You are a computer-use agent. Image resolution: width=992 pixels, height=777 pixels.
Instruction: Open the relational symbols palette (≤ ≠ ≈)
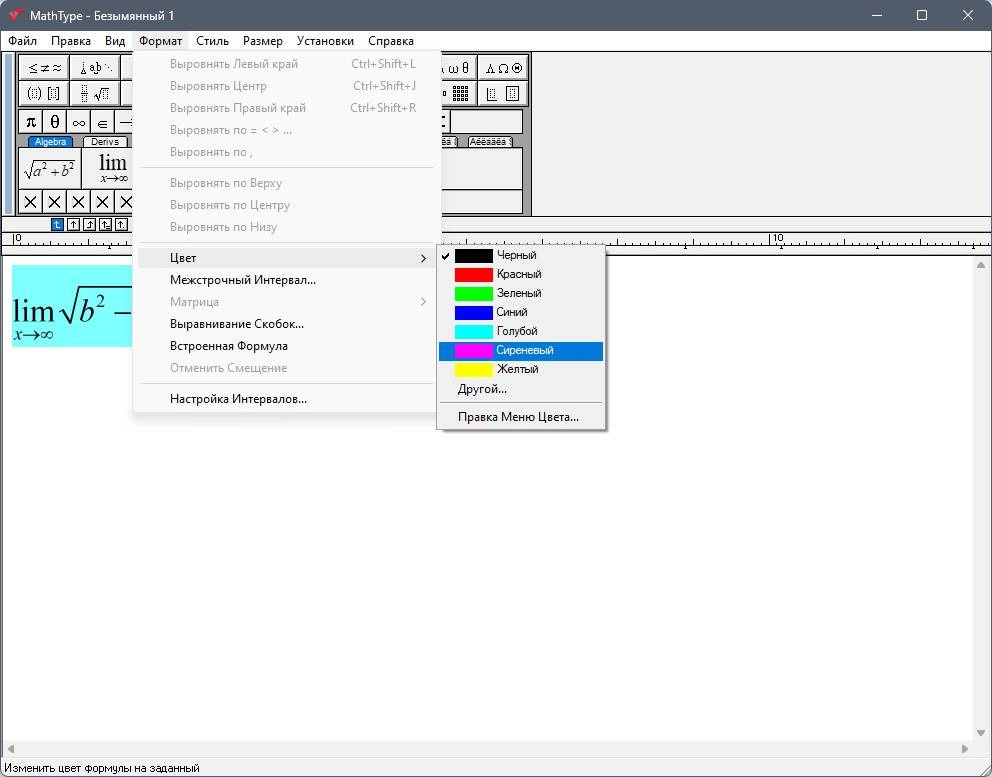click(44, 68)
